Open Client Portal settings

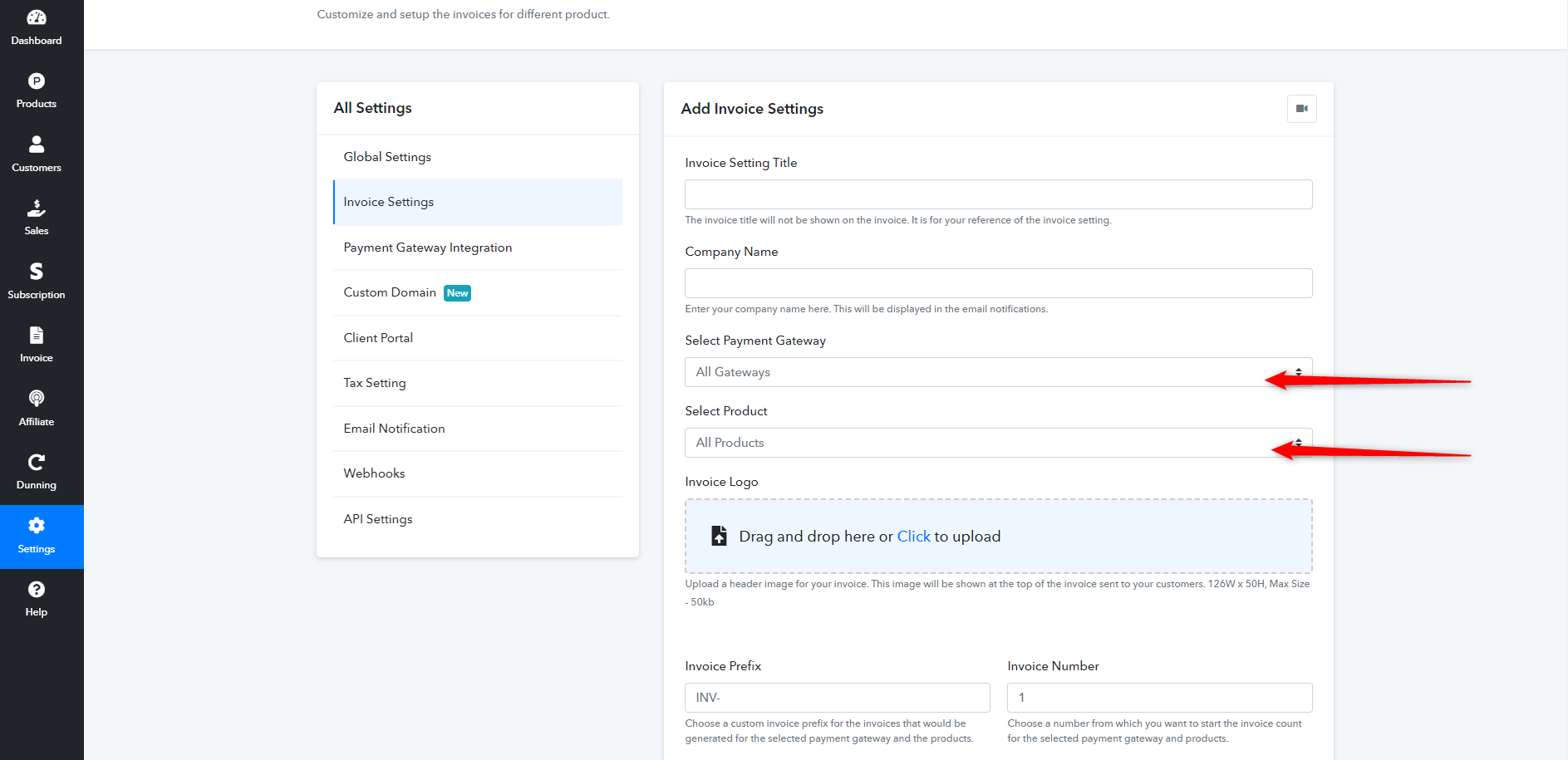(478, 338)
